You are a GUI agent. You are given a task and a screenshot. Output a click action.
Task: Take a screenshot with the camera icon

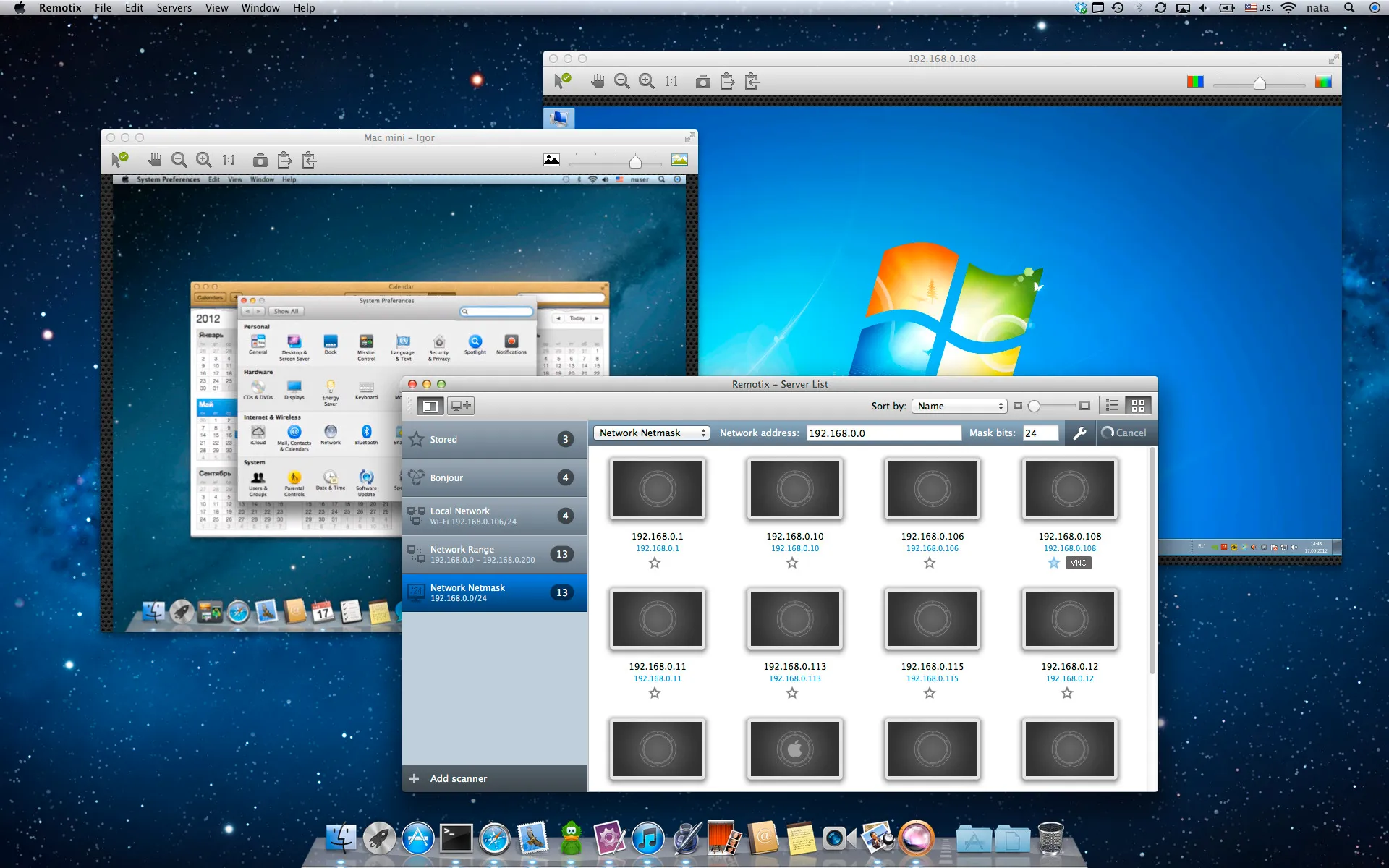pos(702,81)
